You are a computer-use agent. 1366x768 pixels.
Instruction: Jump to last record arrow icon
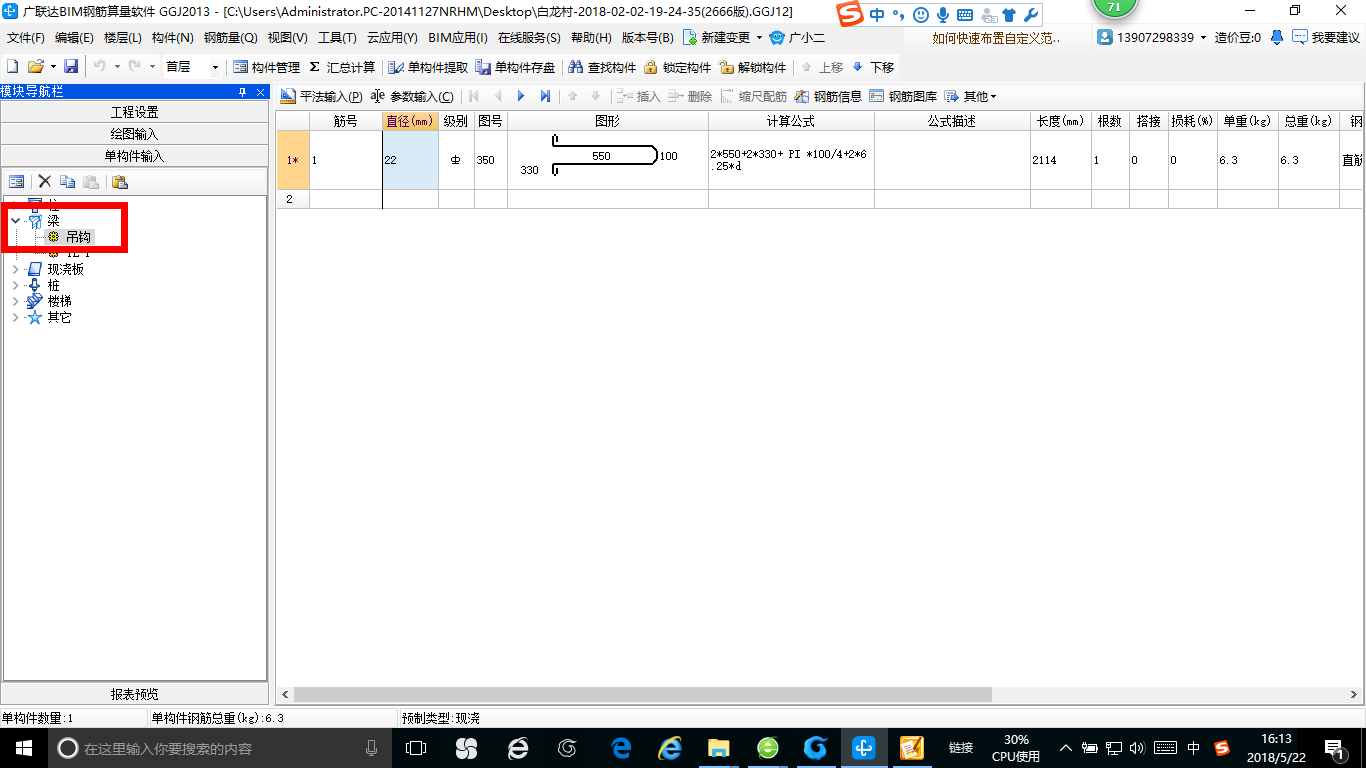point(545,96)
